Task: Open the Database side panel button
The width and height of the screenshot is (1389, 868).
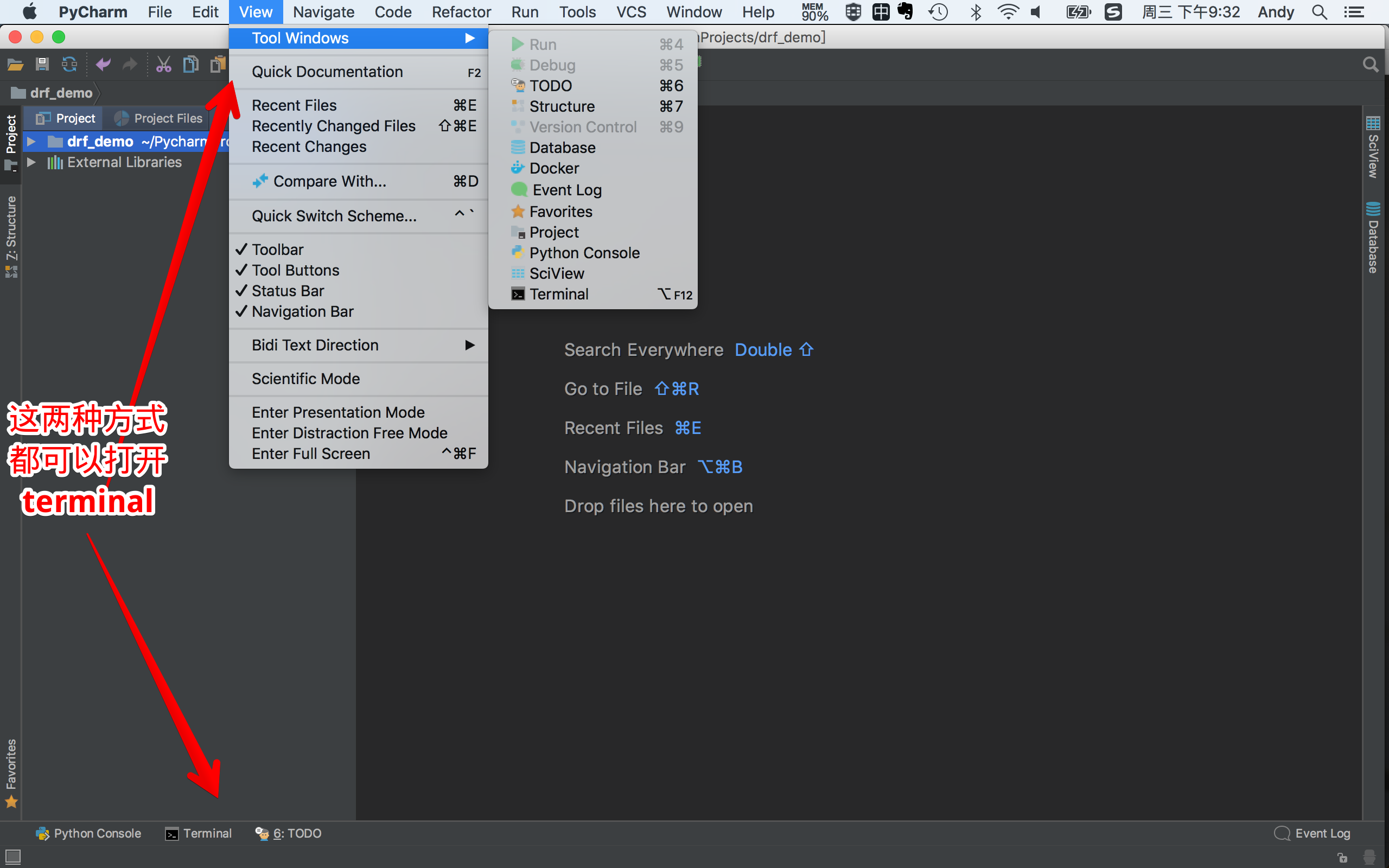Action: click(x=1373, y=238)
